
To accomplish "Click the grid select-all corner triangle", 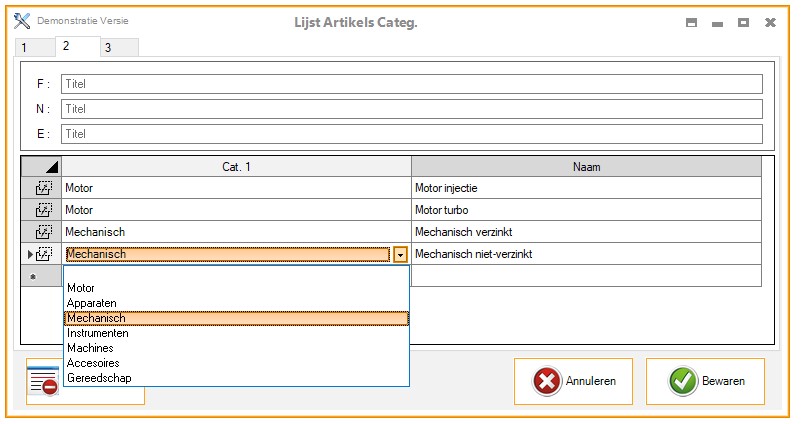I will coord(51,166).
